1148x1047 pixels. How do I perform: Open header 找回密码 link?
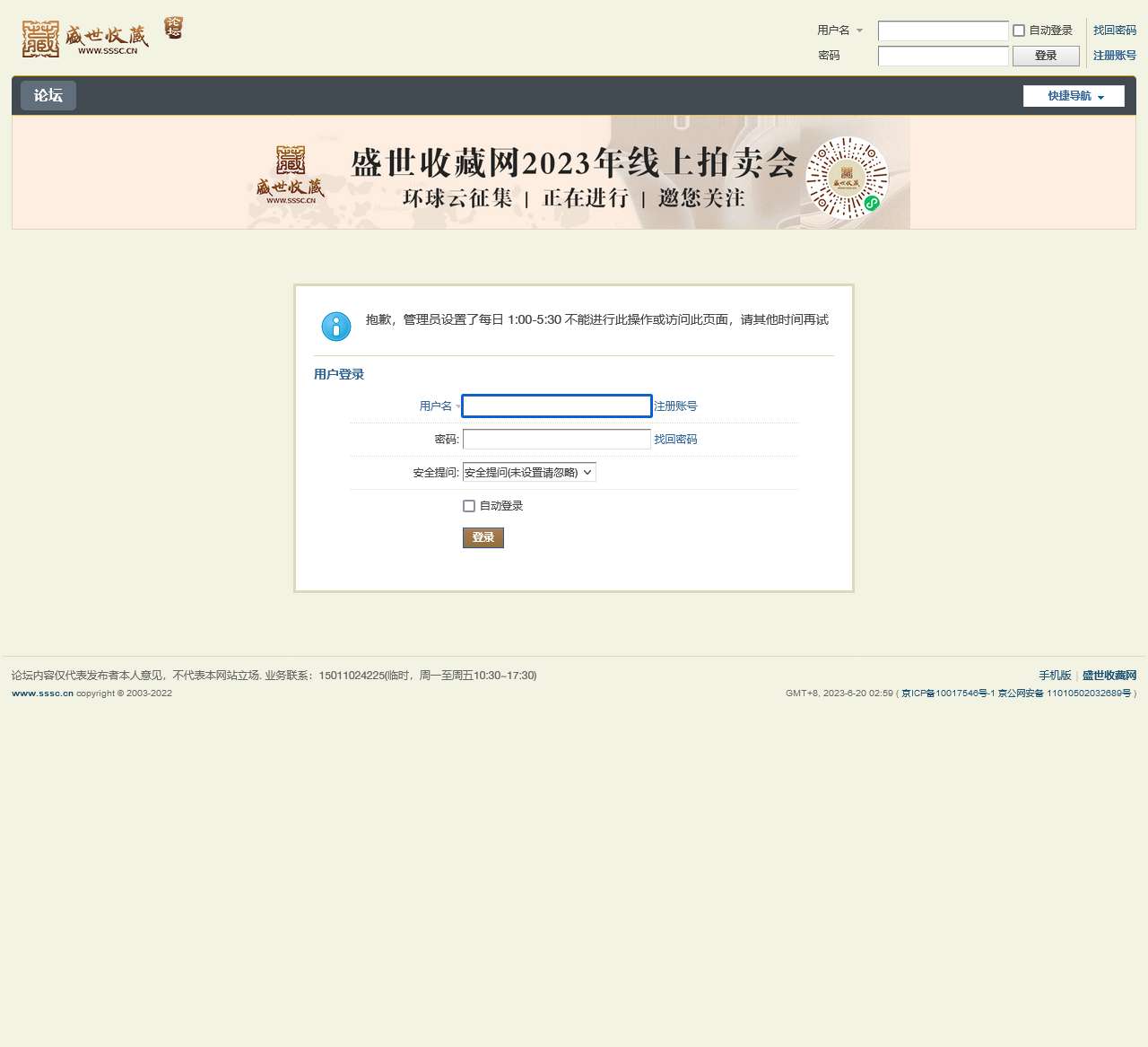[1115, 31]
